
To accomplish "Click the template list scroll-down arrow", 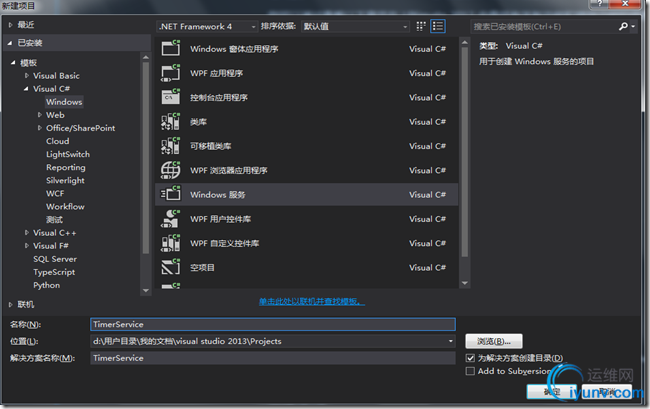I will point(465,283).
